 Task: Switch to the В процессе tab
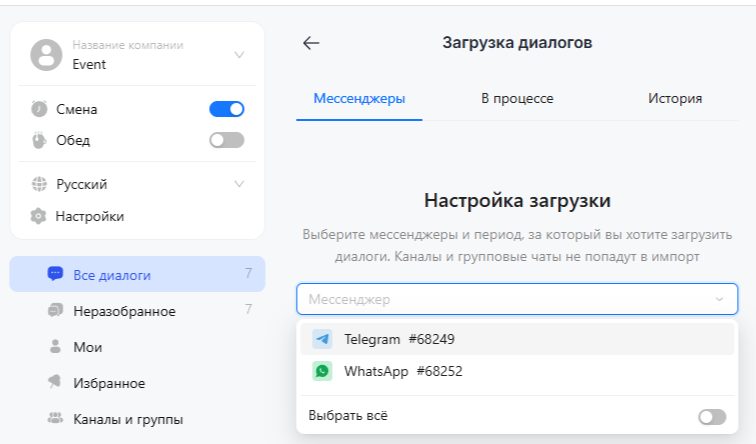(517, 98)
